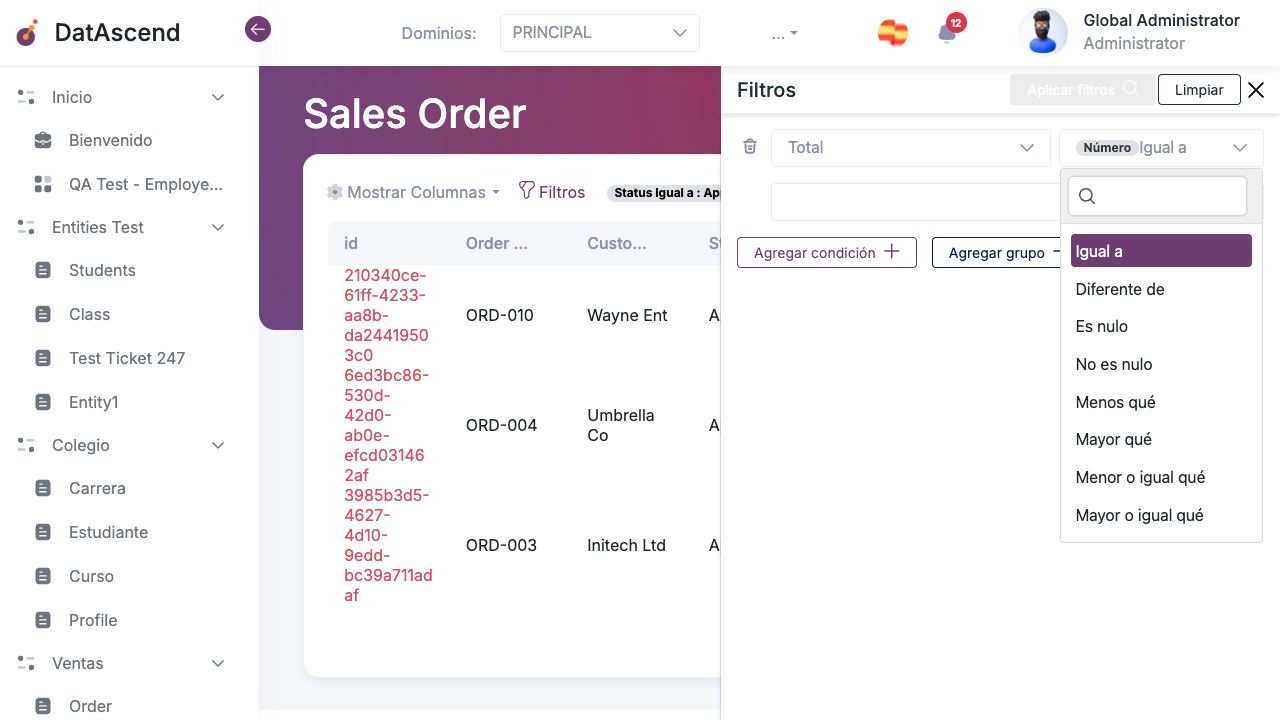Click the Bienvenido briefcase icon

[x=43, y=140]
